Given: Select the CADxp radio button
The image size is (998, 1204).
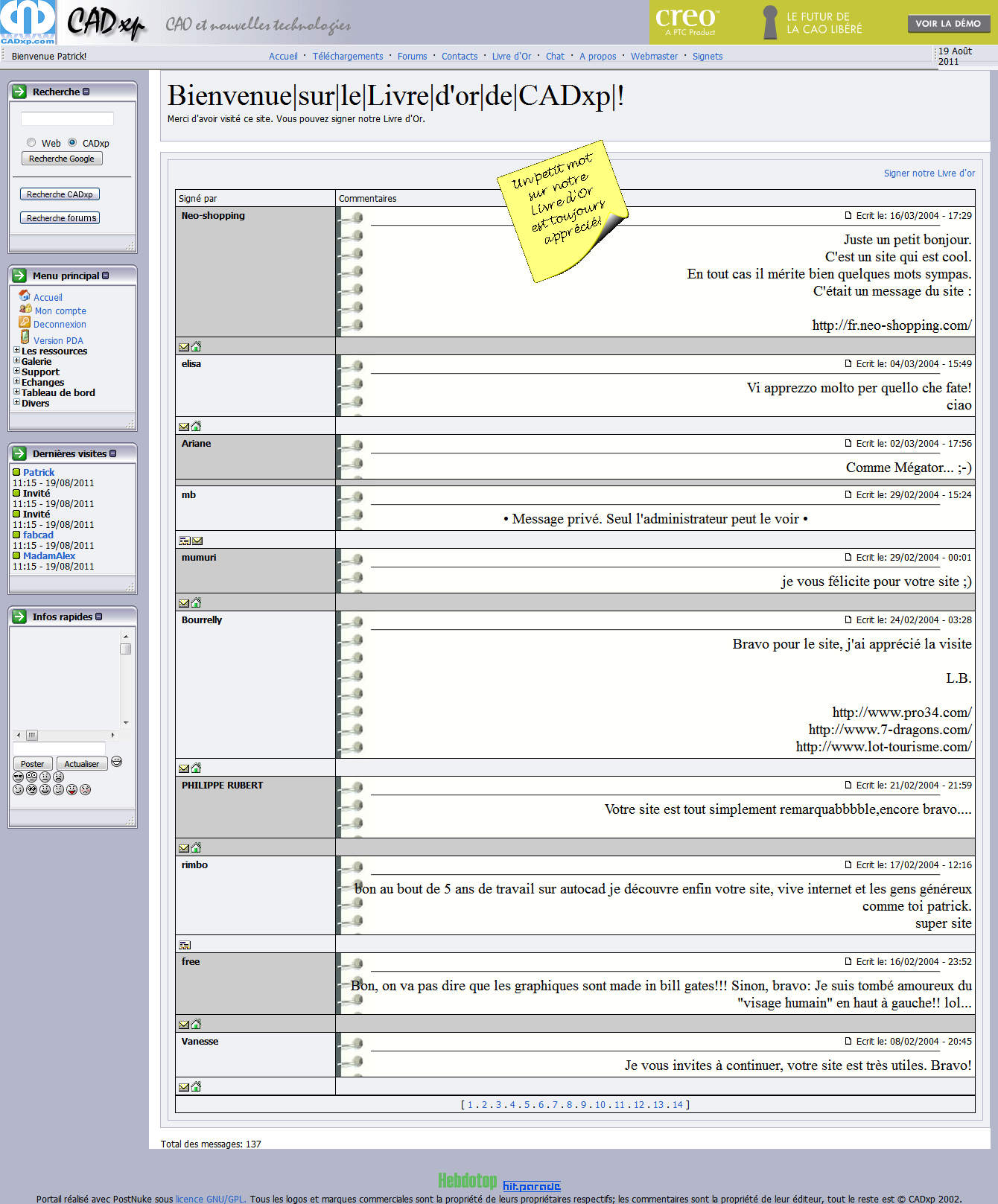Looking at the screenshot, I should pos(72,142).
